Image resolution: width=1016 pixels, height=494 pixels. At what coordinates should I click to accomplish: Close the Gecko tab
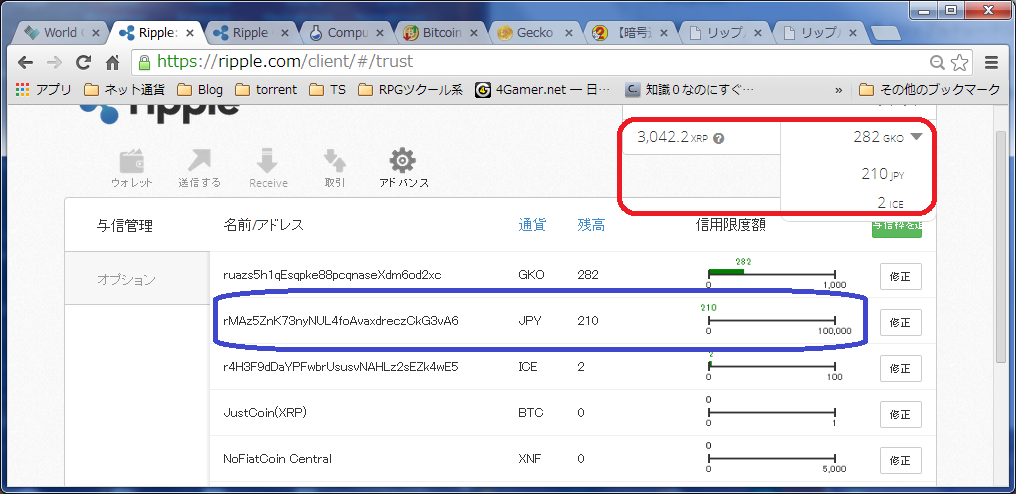(x=568, y=33)
